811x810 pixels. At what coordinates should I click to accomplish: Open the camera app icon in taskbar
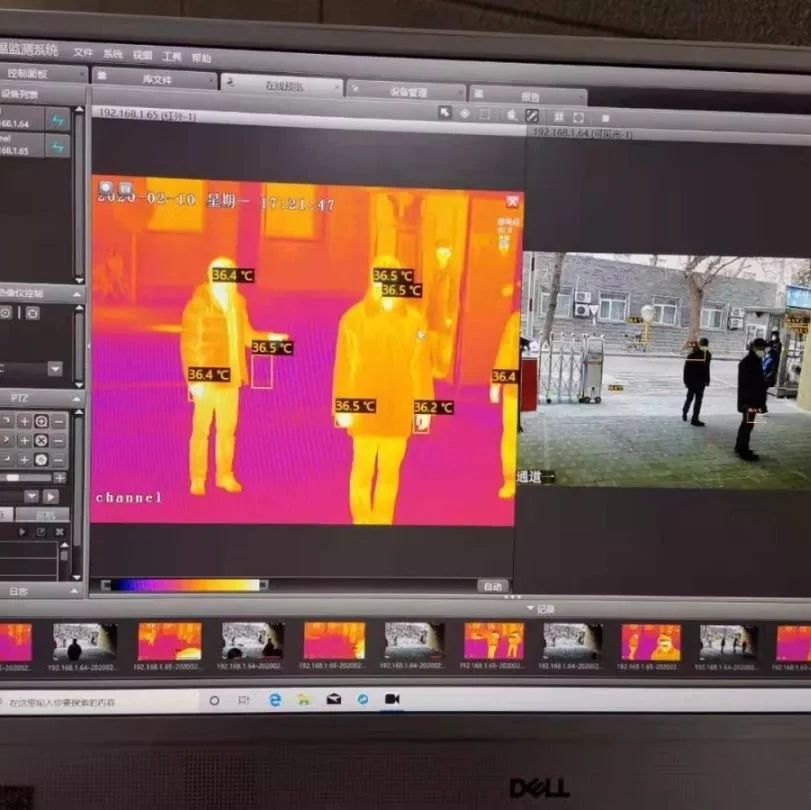(x=392, y=699)
